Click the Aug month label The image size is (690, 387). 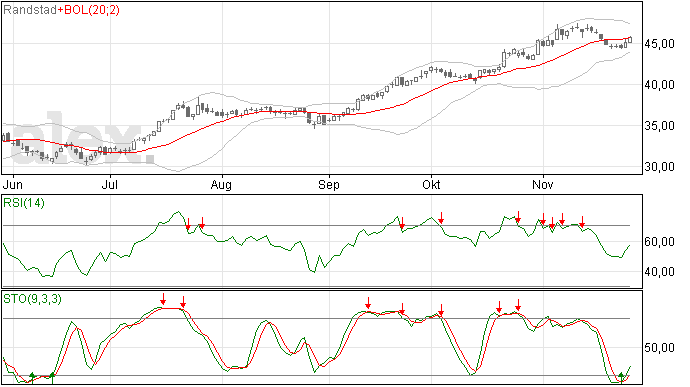pos(221,184)
